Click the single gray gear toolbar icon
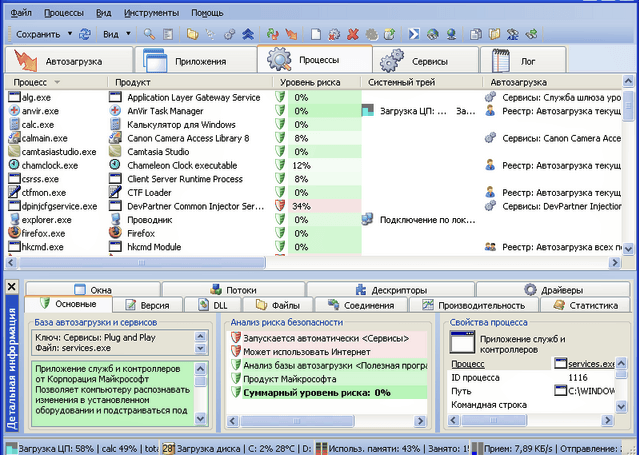This screenshot has width=639, height=455. tap(371, 34)
